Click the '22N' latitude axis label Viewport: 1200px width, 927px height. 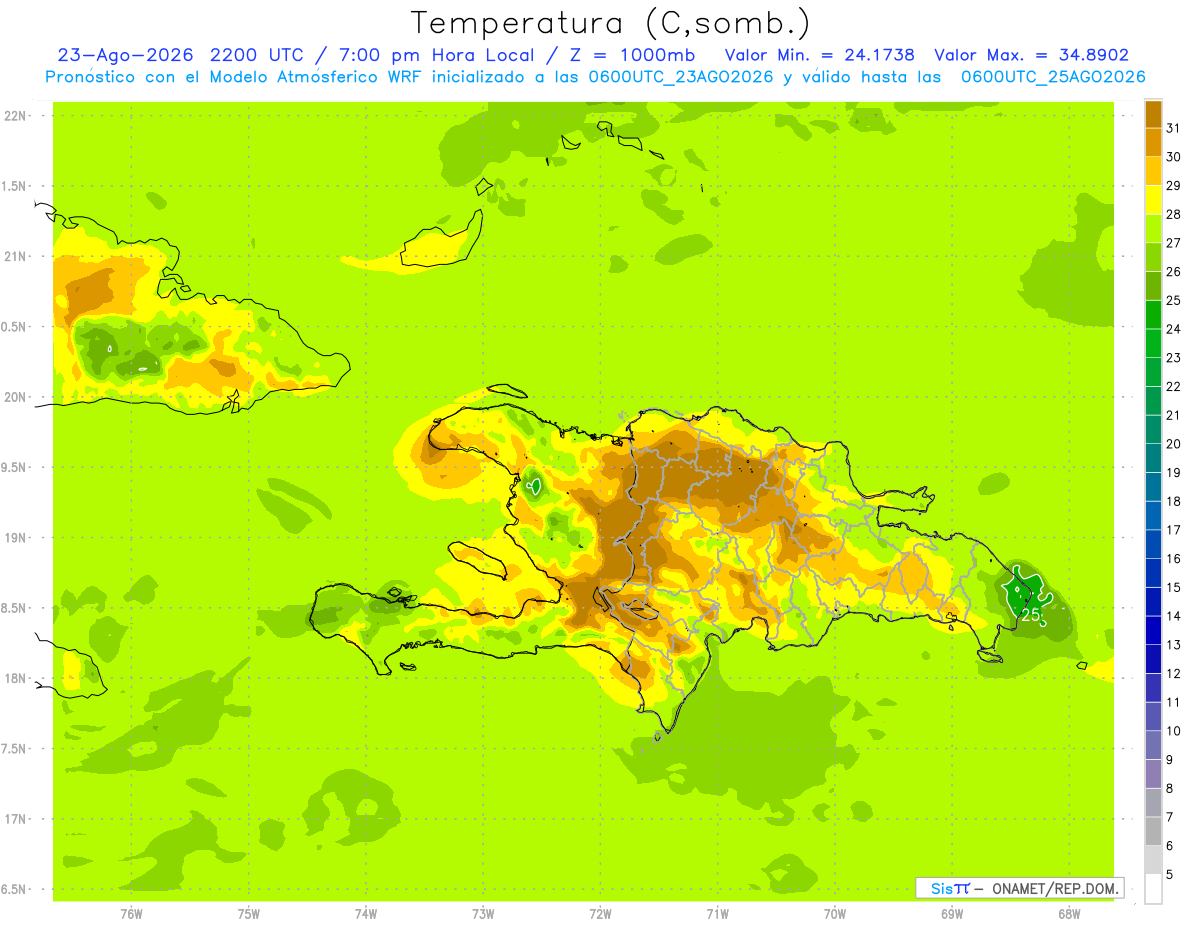point(15,115)
